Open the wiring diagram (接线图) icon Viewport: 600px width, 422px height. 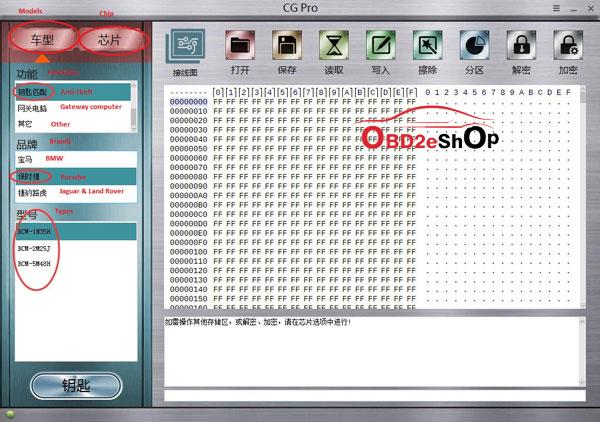(x=186, y=47)
